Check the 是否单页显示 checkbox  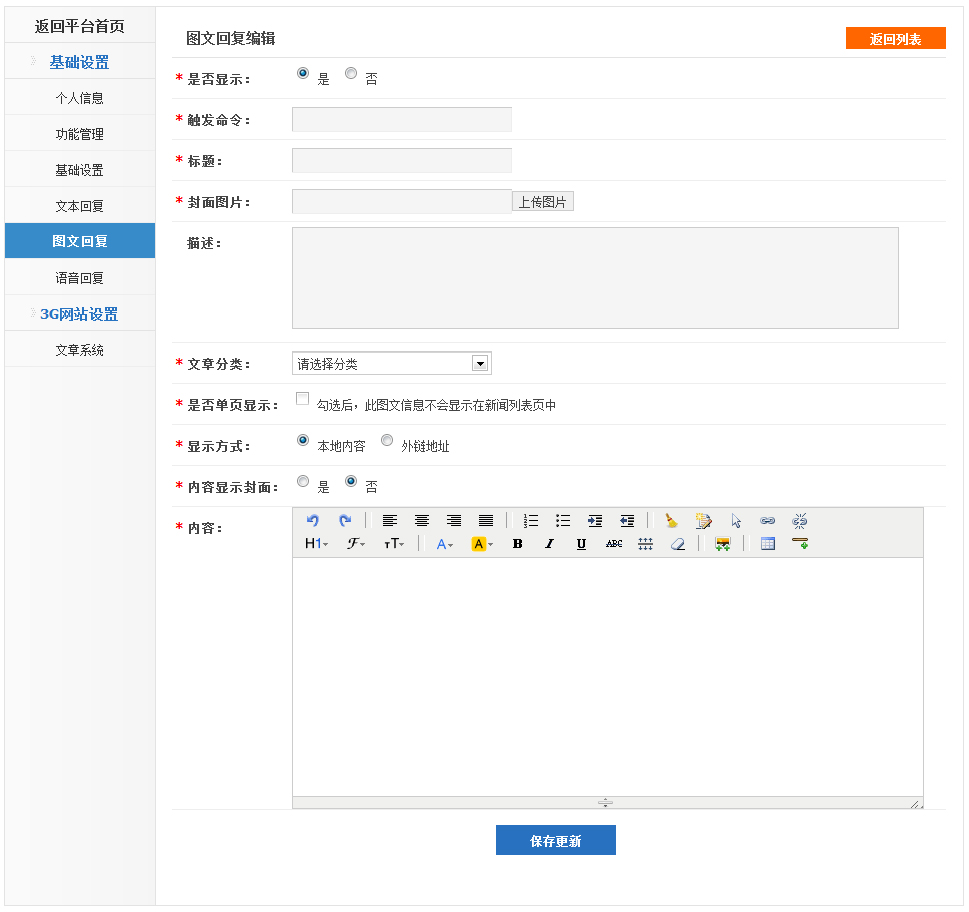303,399
